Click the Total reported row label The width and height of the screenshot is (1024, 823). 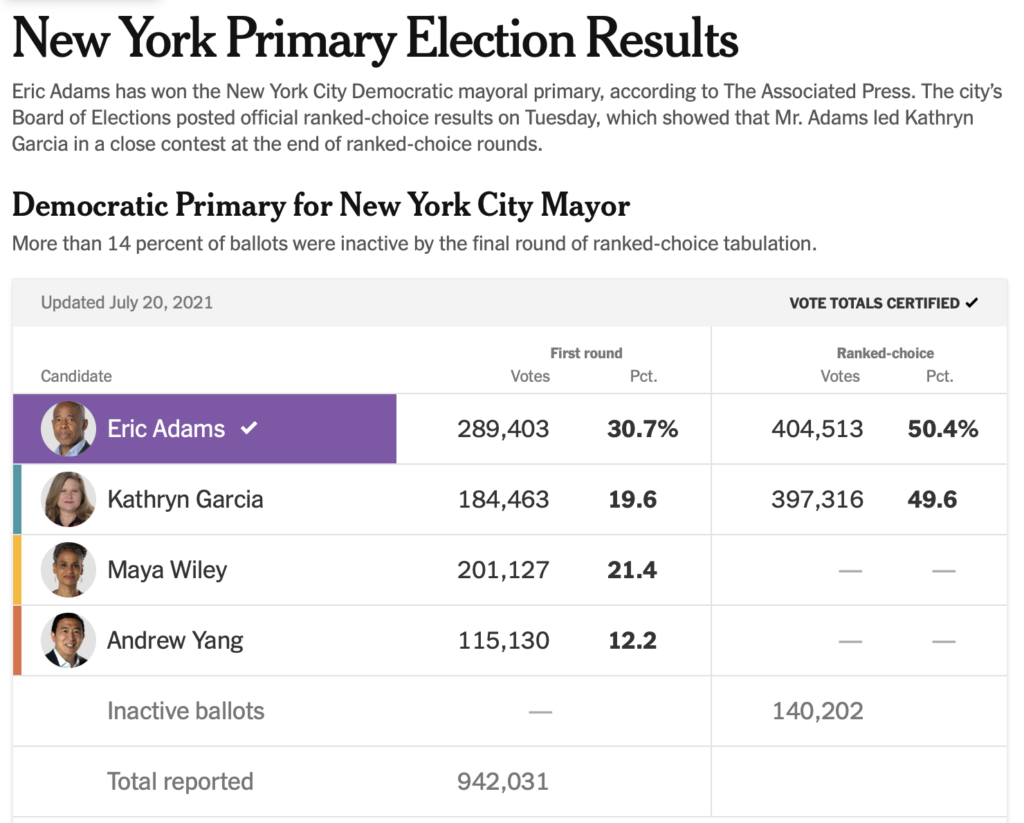(180, 781)
